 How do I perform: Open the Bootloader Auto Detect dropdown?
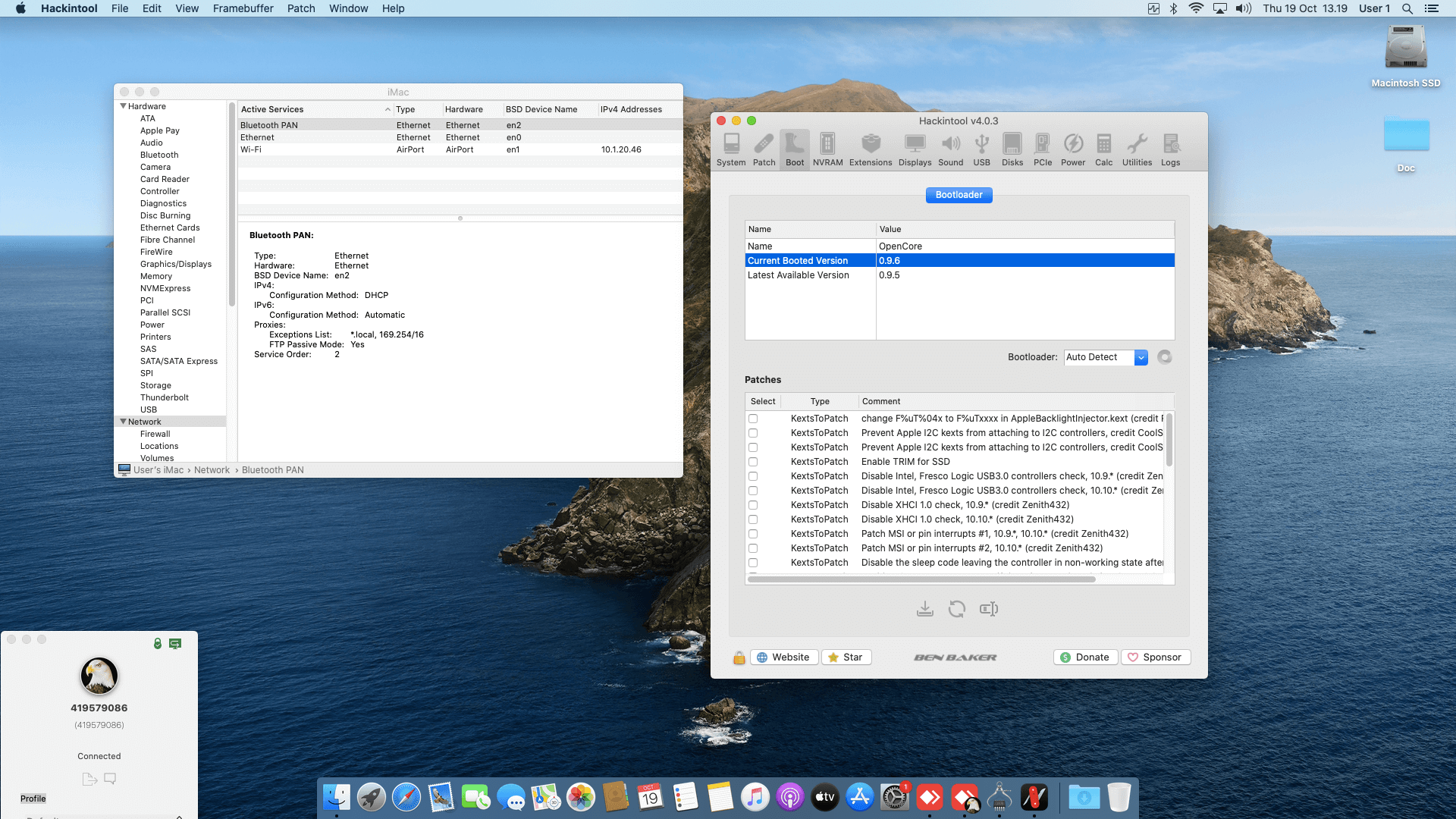click(x=1106, y=357)
